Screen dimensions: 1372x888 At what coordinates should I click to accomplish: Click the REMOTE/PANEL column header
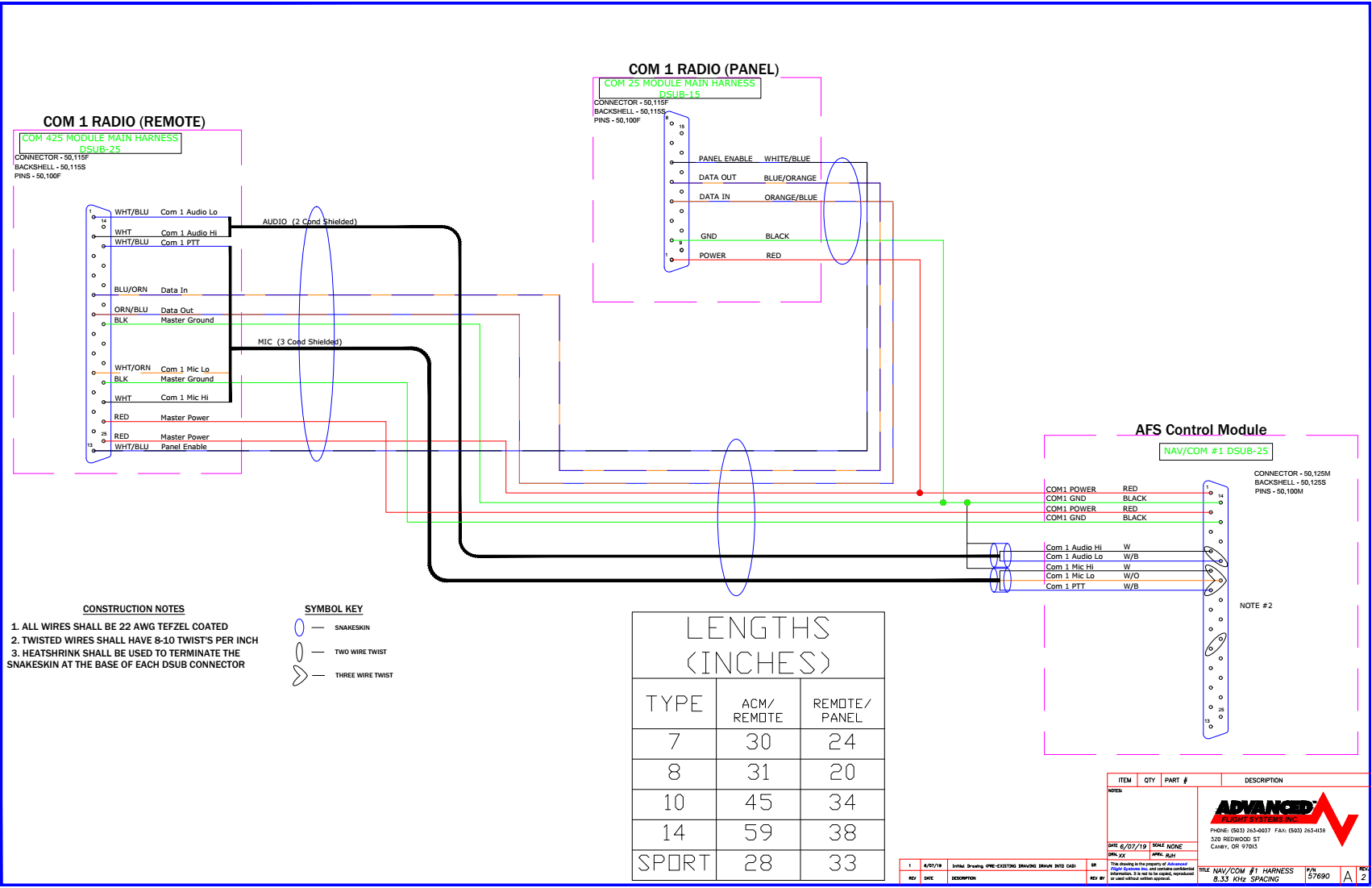pos(842,711)
